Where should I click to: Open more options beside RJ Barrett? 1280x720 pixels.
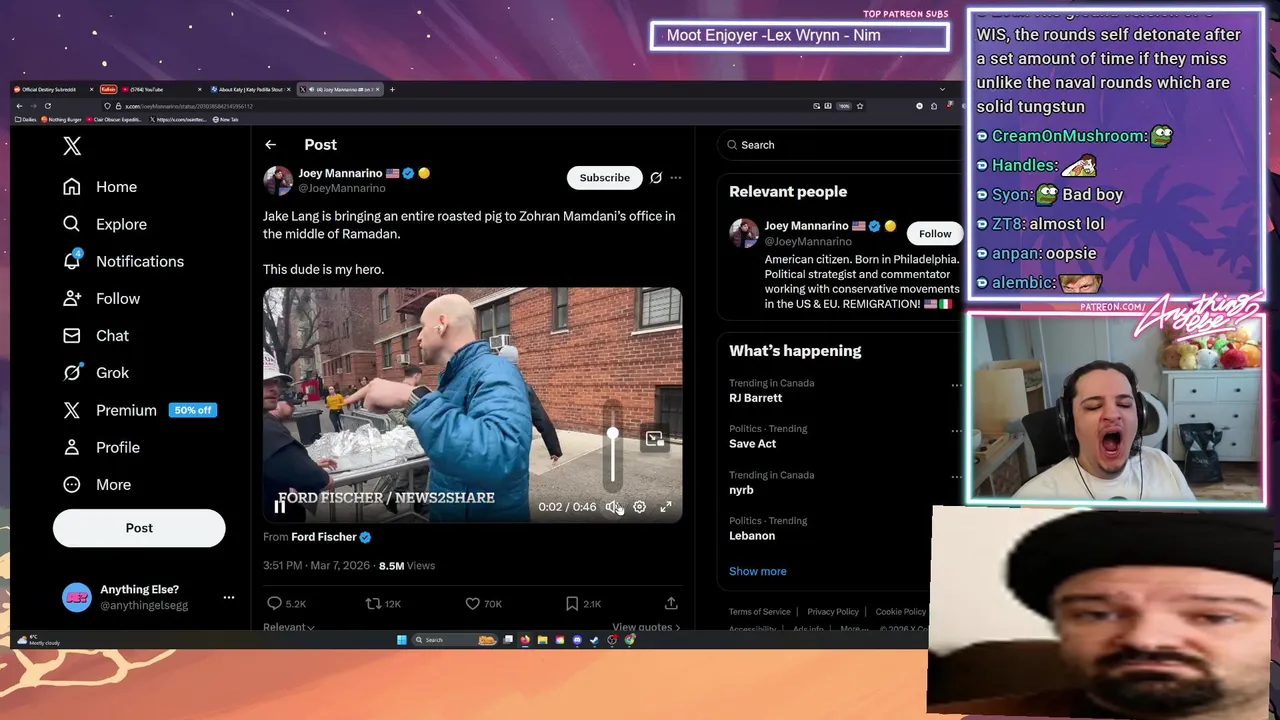click(x=956, y=385)
